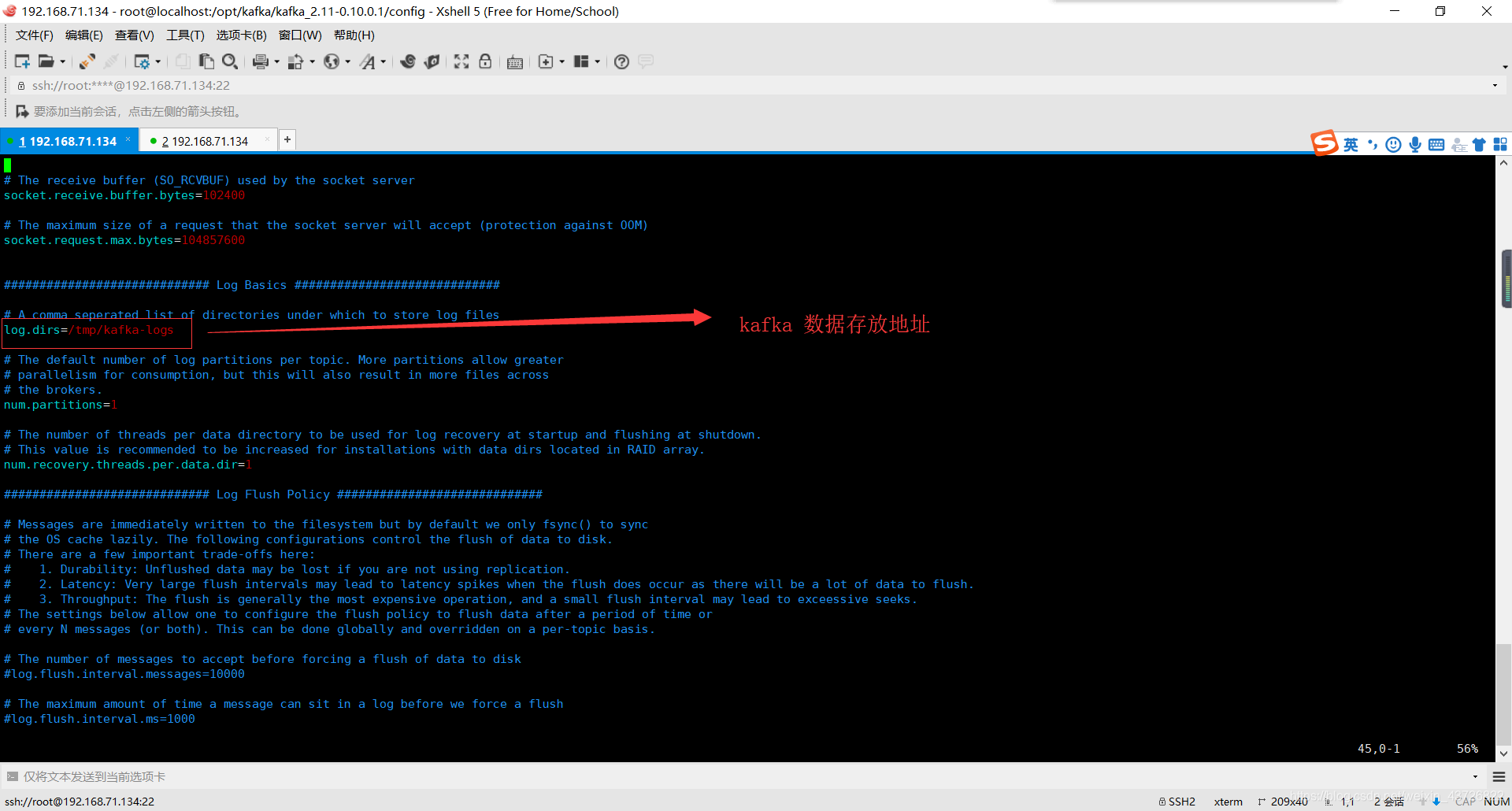
Task: Open the 文件(F) menu
Action: (35, 35)
